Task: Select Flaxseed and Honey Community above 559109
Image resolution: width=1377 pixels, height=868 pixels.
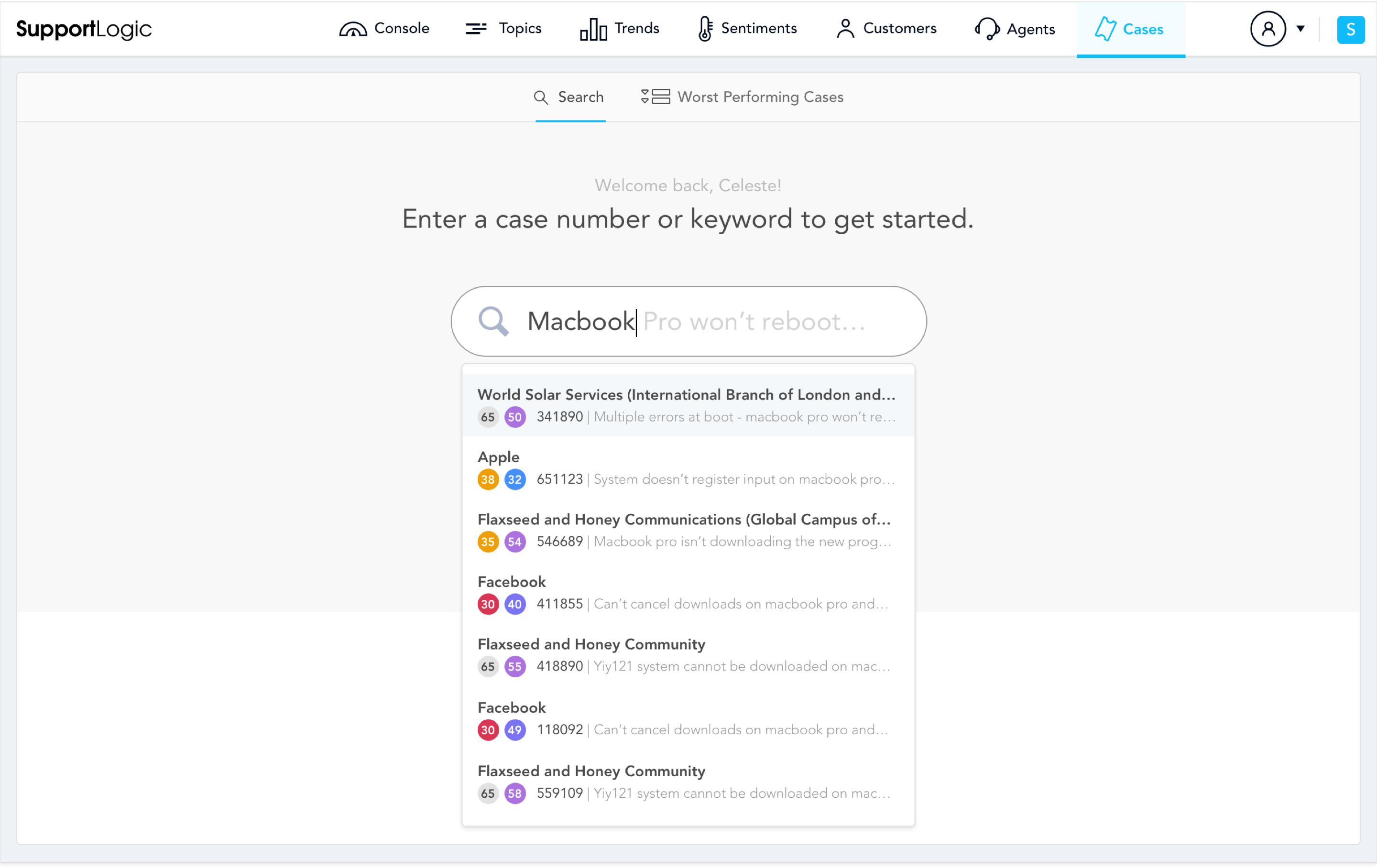Action: (x=591, y=771)
